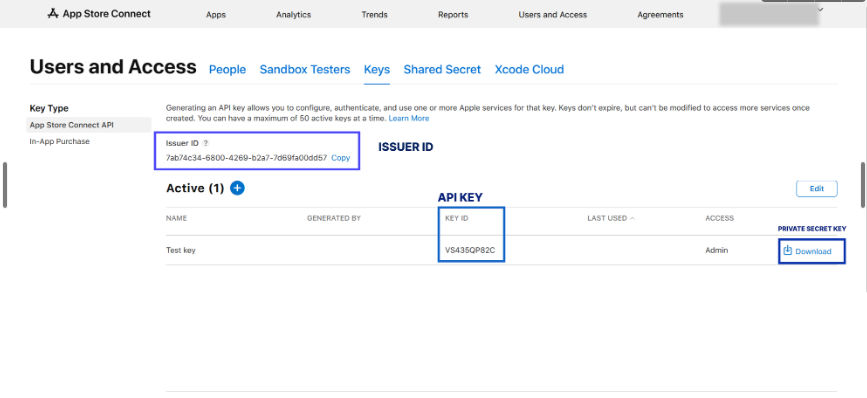The width and height of the screenshot is (867, 398).
Task: Open the Agreements menu
Action: click(660, 15)
